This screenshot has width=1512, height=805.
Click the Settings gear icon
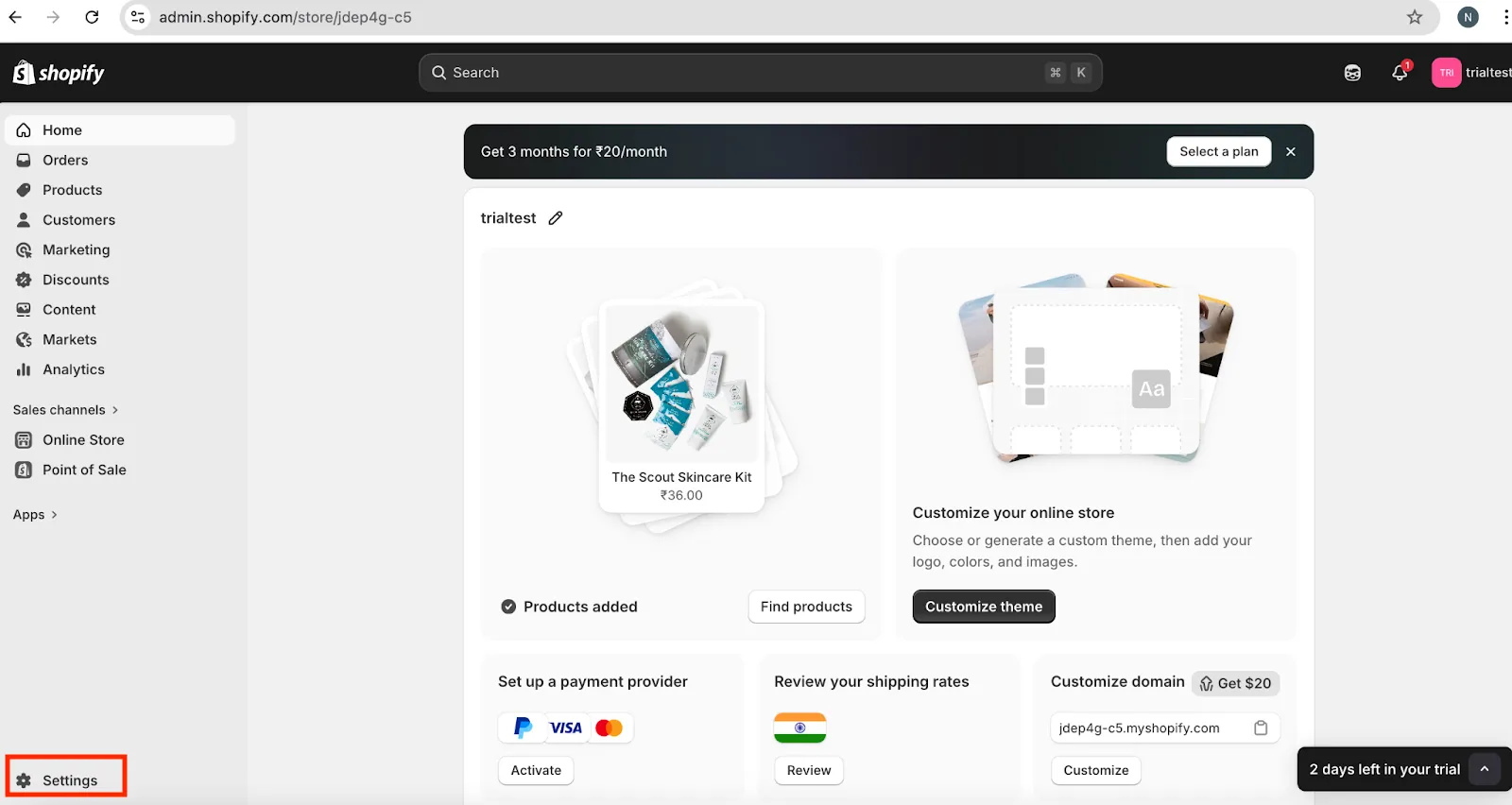24,780
